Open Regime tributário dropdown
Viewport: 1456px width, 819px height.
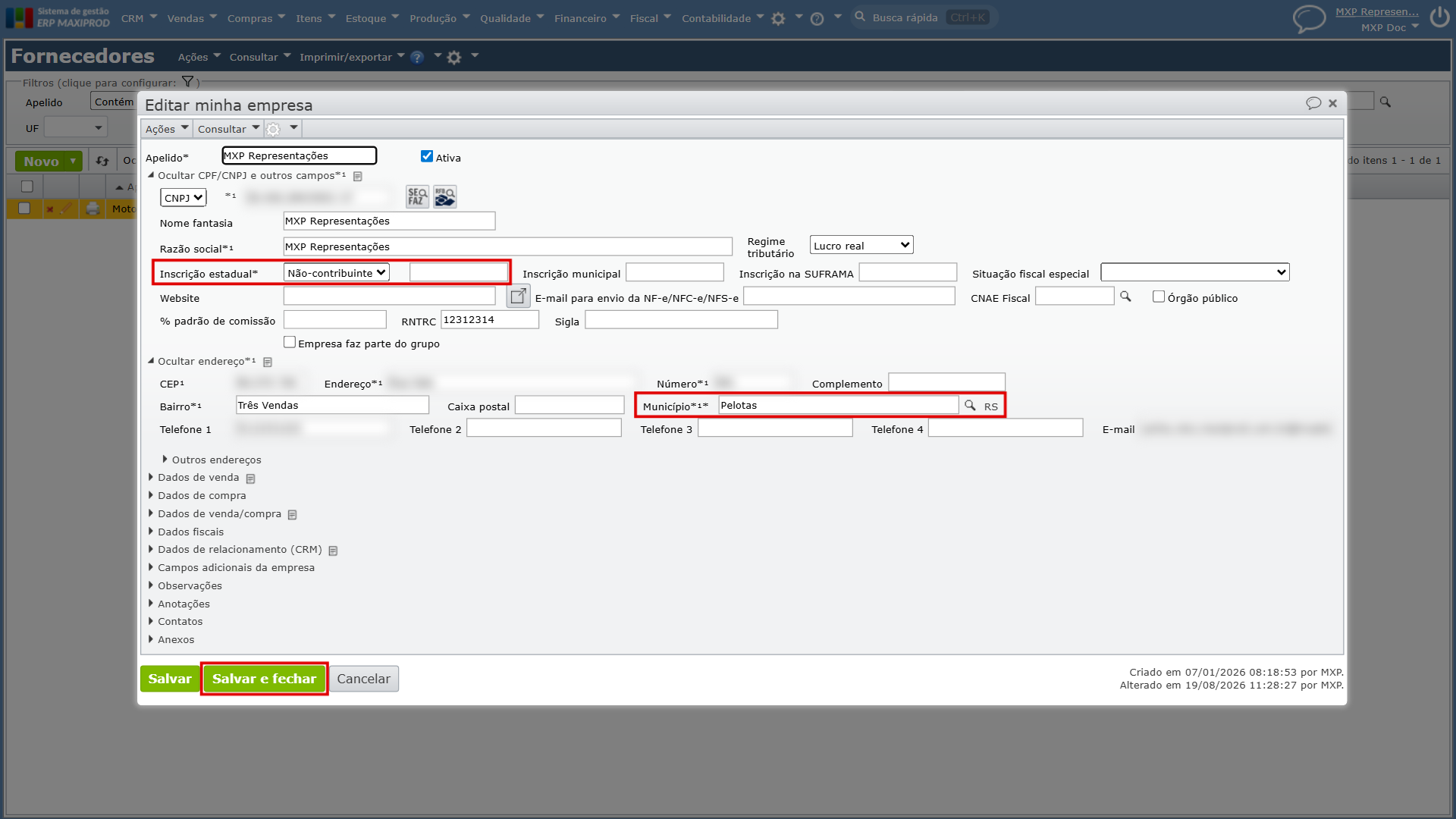pos(861,246)
